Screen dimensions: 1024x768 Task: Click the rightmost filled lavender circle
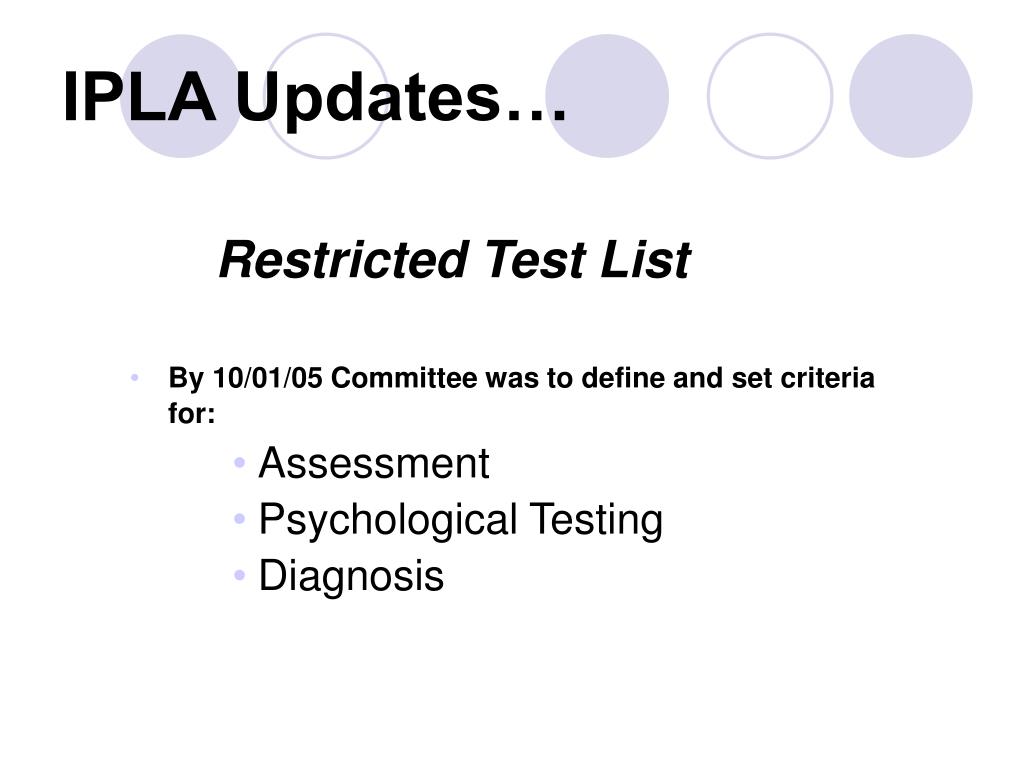tap(911, 96)
